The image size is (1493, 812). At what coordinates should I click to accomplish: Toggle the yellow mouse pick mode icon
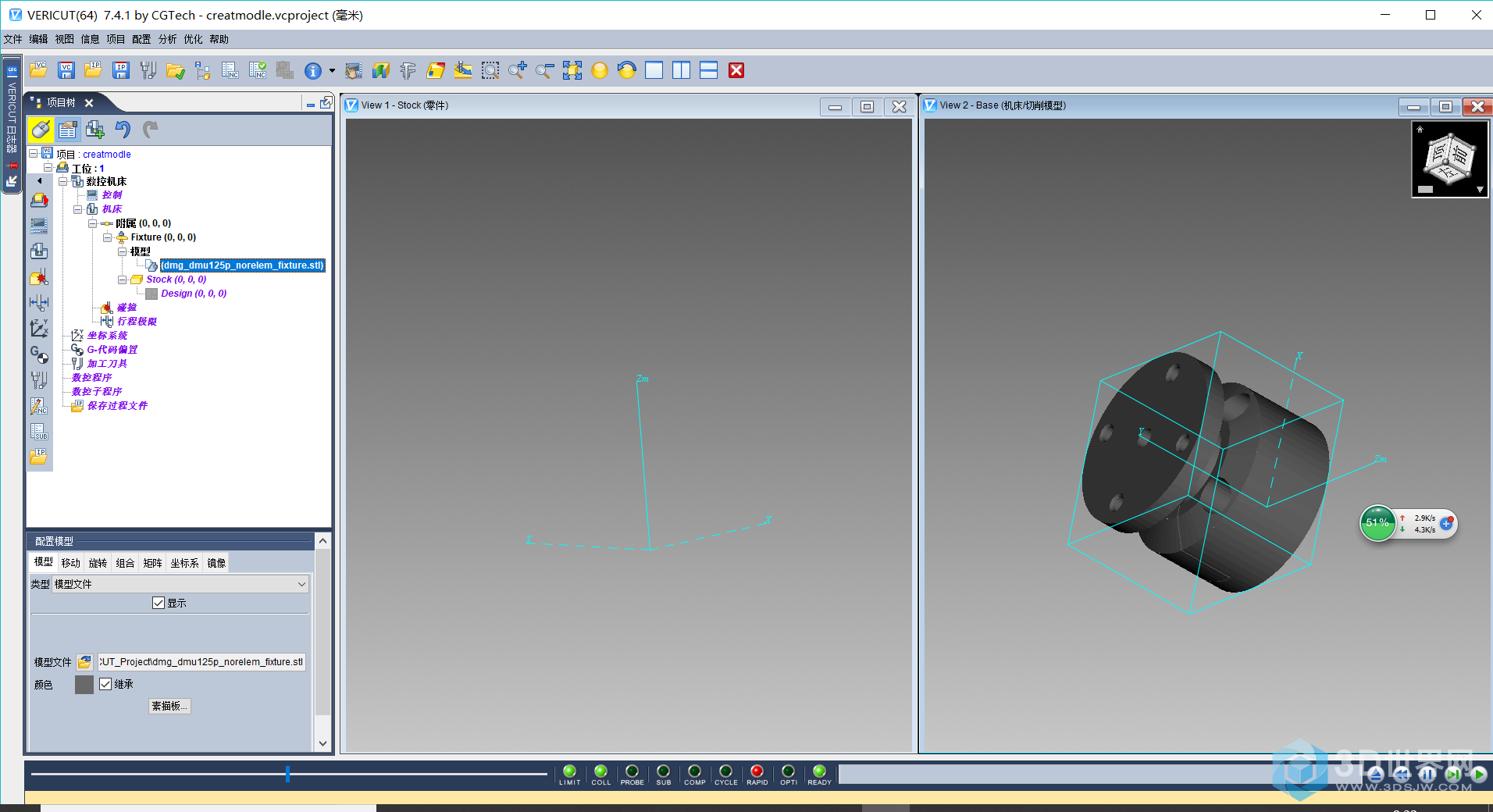pyautogui.click(x=41, y=129)
